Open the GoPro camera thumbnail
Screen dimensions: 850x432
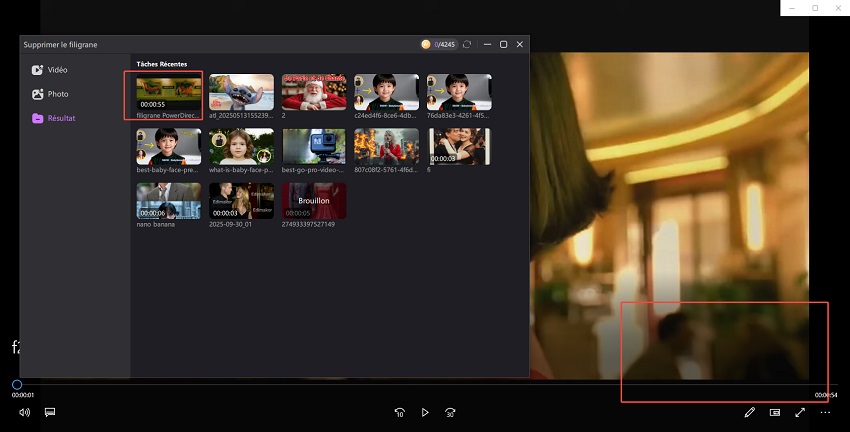[x=314, y=146]
